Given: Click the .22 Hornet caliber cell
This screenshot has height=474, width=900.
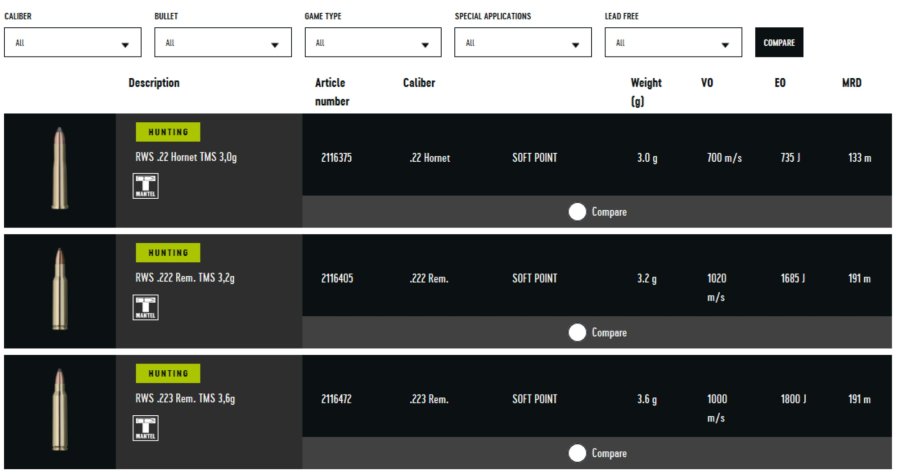Looking at the screenshot, I should pos(430,158).
